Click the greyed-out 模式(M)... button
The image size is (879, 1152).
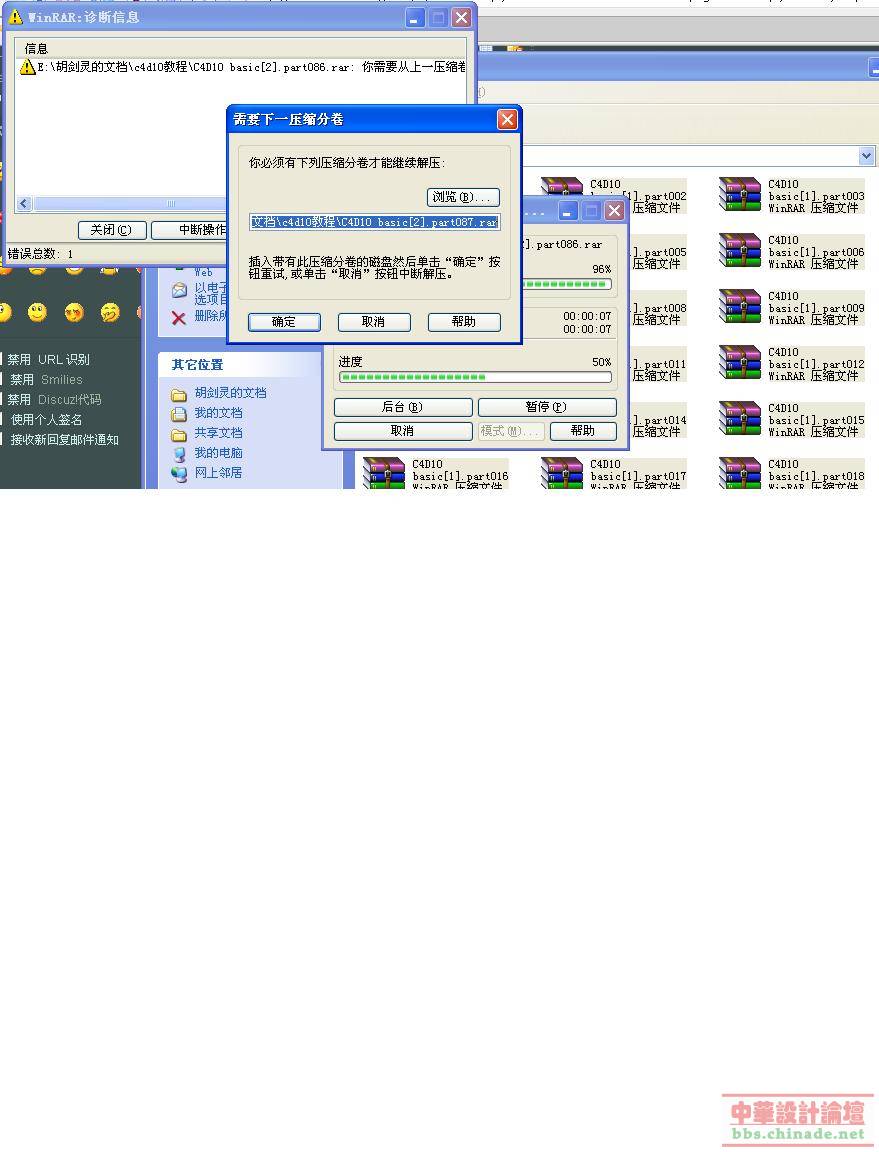pos(511,431)
